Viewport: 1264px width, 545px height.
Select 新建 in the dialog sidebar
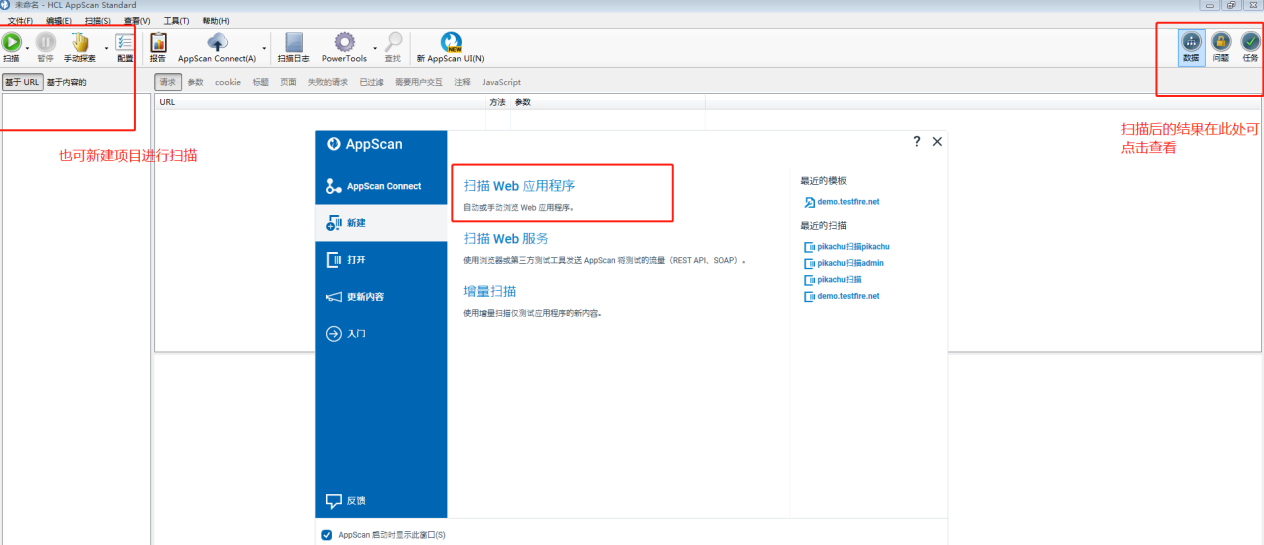pyautogui.click(x=381, y=223)
